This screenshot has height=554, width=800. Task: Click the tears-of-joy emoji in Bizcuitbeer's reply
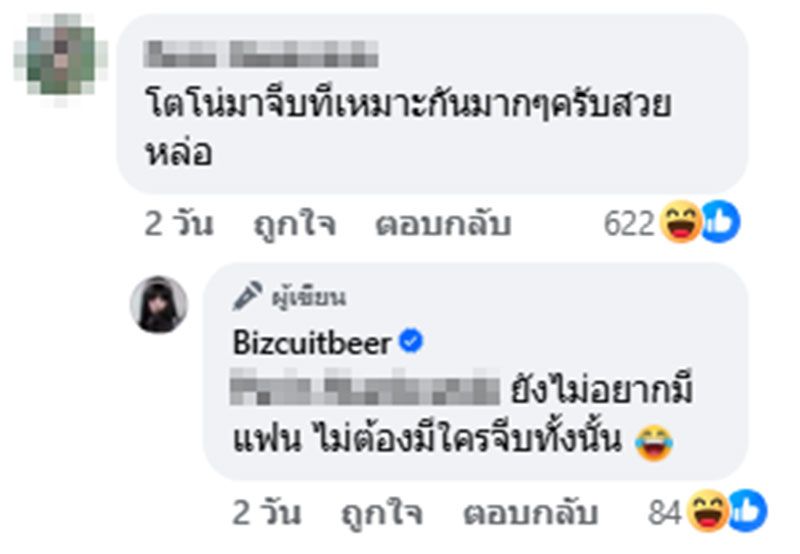point(654,442)
